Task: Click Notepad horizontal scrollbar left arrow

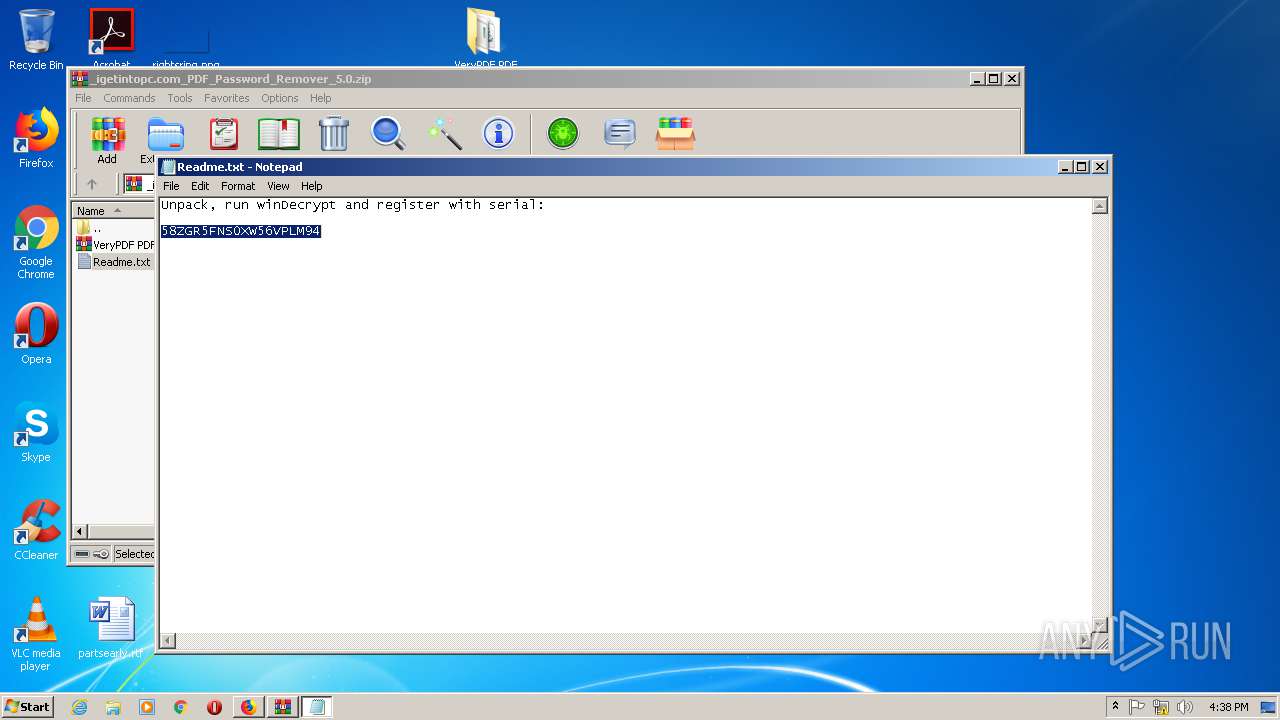Action: click(168, 640)
